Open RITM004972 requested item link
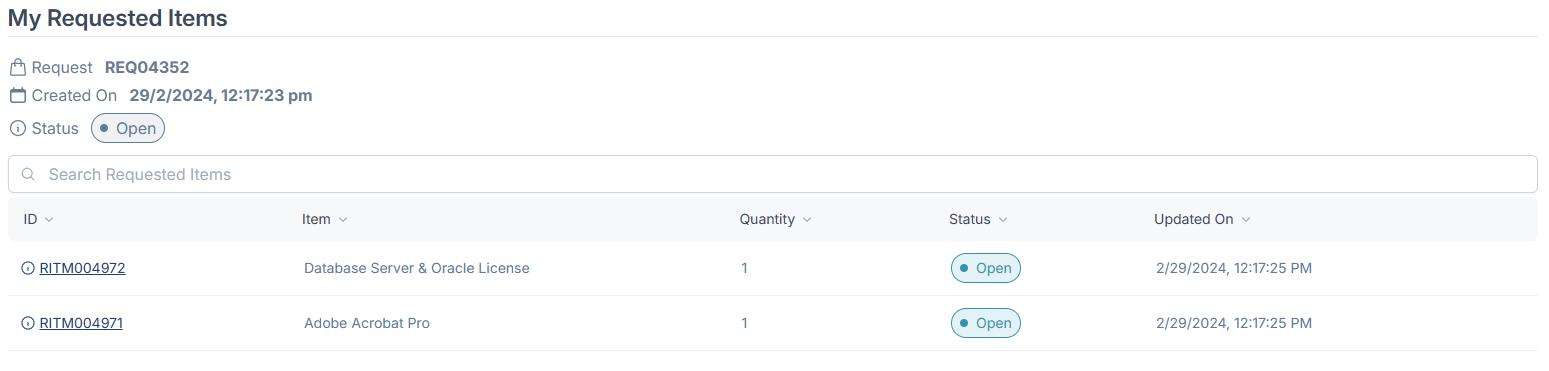 pos(82,268)
